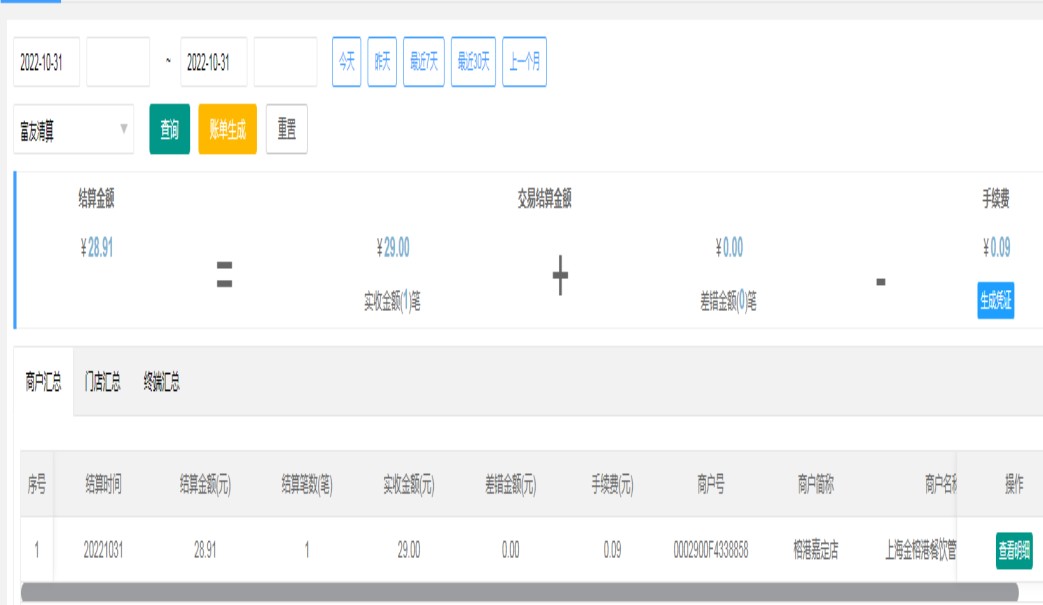Viewport: 1043px width, 605px height.
Task: Focus the empty end time input box
Action: tap(285, 62)
